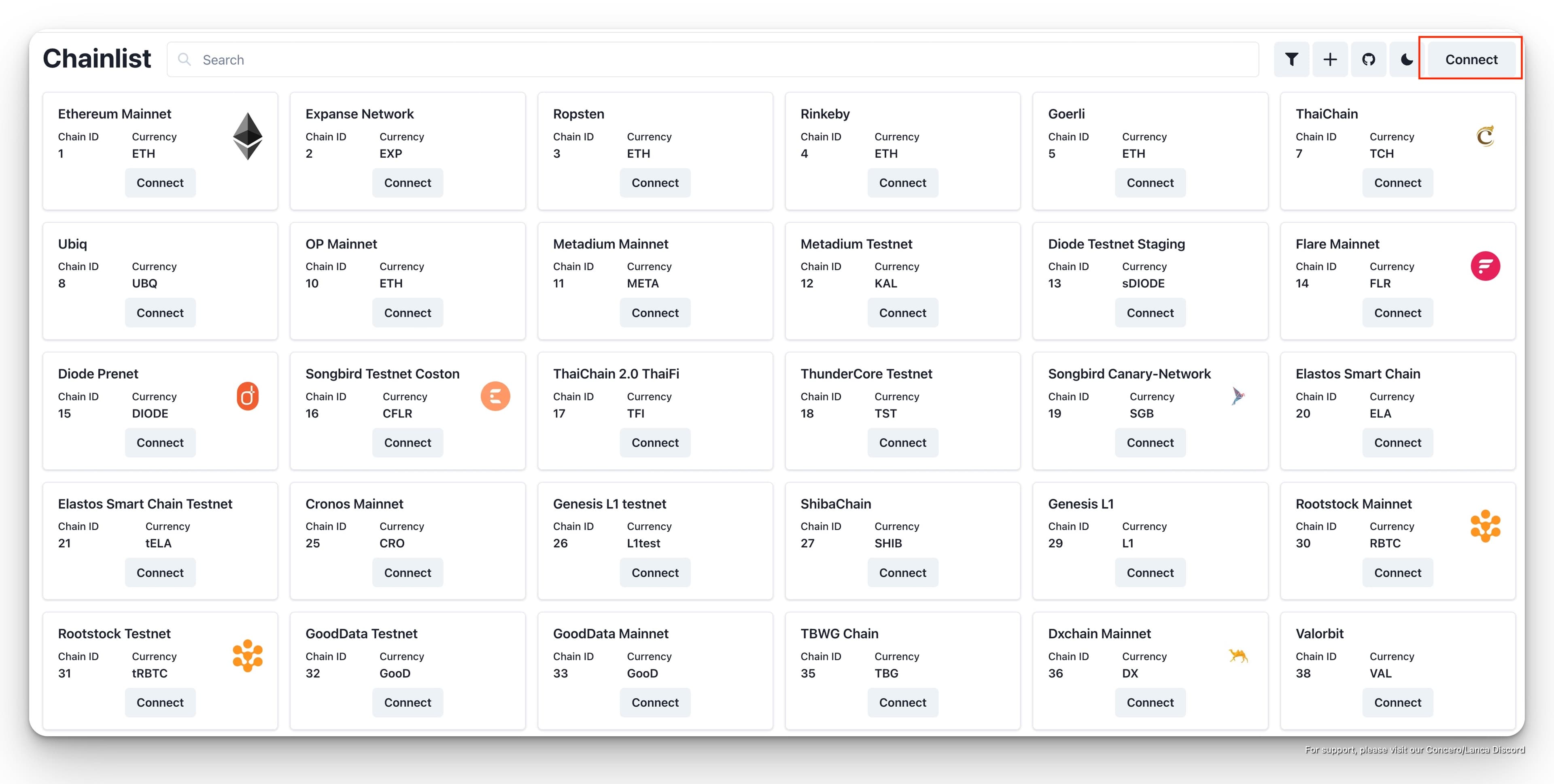Open the filter options funnel icon
Viewport: 1554px width, 784px height.
tap(1291, 59)
